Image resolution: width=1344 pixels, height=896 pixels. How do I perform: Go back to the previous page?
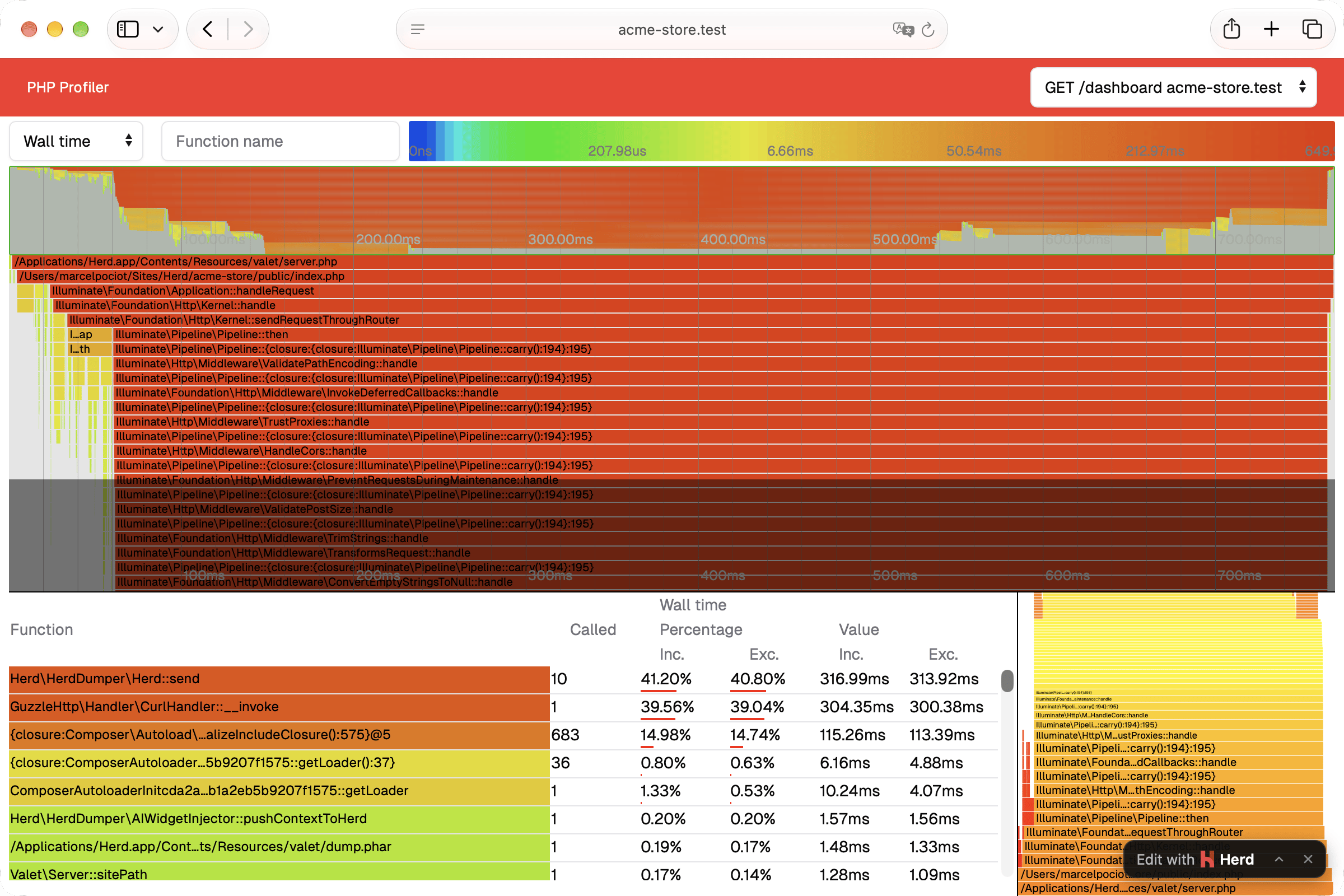click(208, 29)
